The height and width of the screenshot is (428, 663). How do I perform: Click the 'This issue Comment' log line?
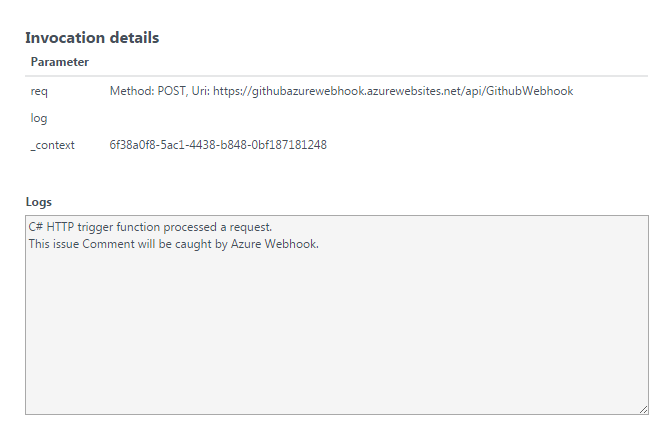173,244
